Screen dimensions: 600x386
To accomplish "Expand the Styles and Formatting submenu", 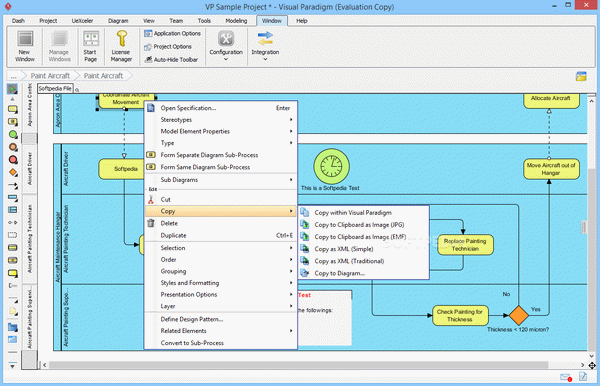I will [x=221, y=283].
